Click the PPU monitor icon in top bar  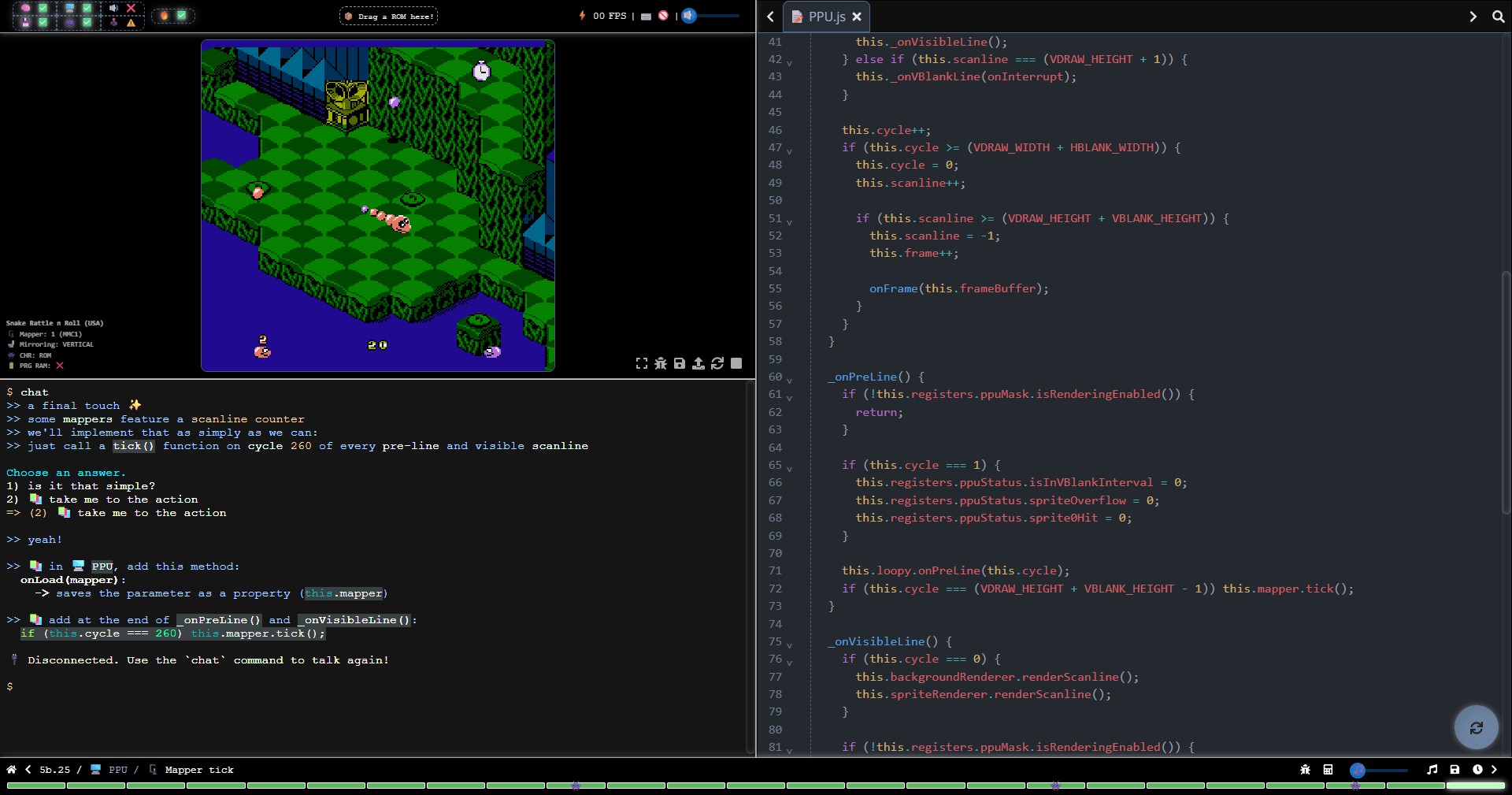click(x=70, y=8)
